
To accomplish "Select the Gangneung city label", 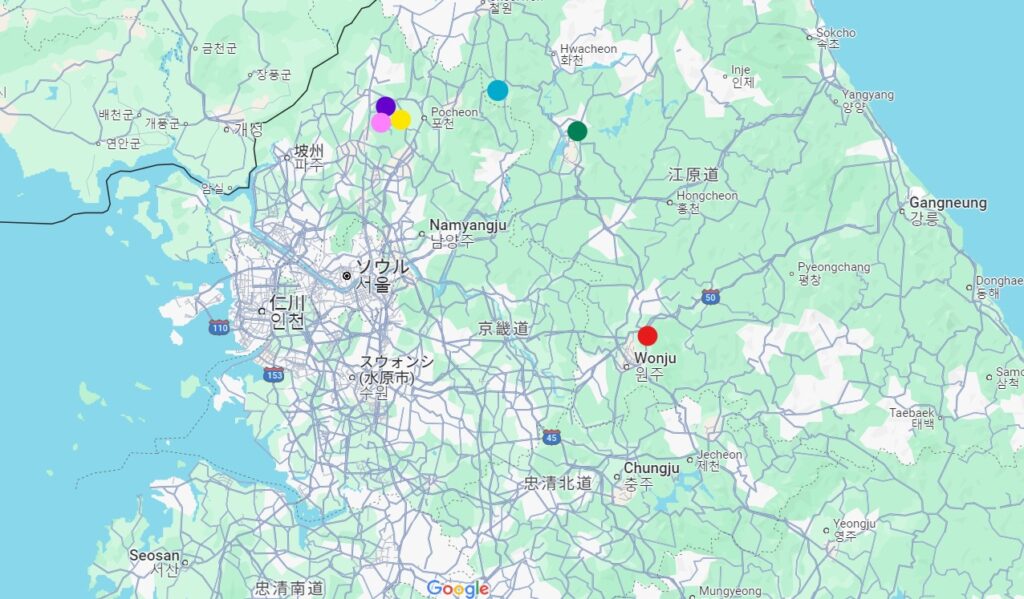I will tap(947, 204).
